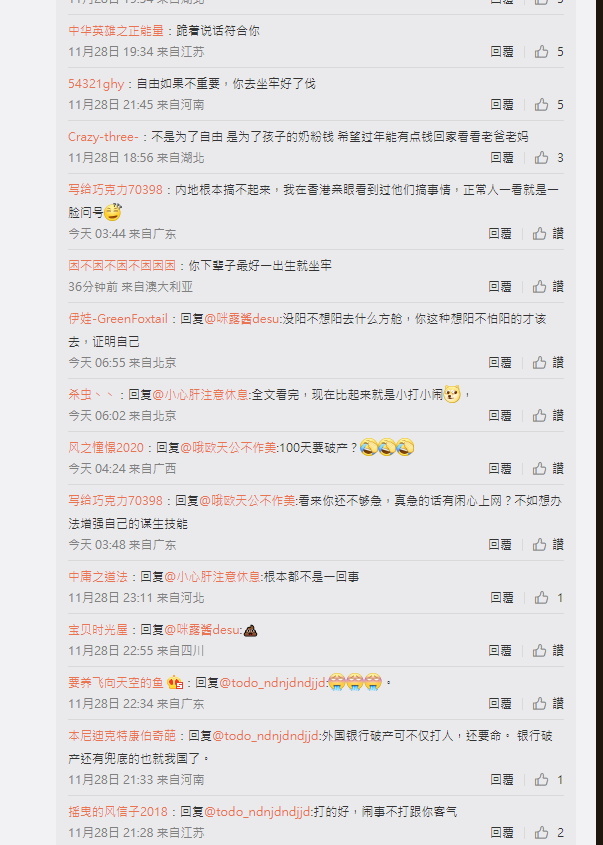Thumbs-up the 风之憧憬2020 comment
603x845 pixels.
[539, 469]
